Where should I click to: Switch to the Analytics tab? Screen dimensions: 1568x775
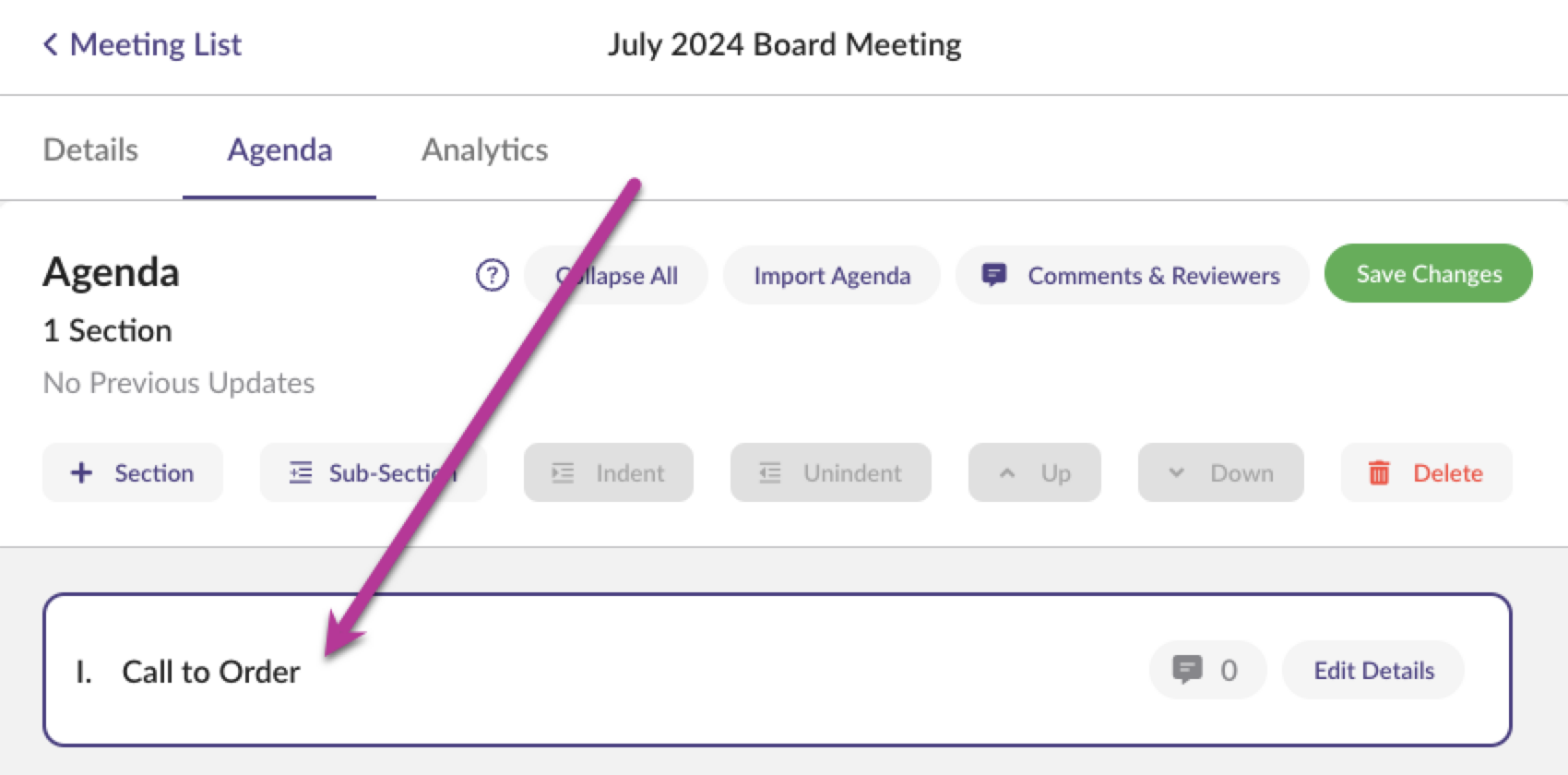click(485, 149)
